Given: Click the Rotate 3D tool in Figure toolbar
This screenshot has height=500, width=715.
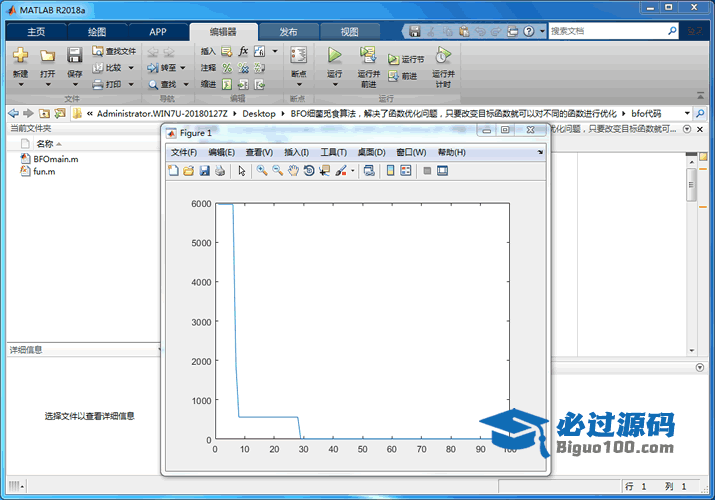Looking at the screenshot, I should click(x=309, y=171).
